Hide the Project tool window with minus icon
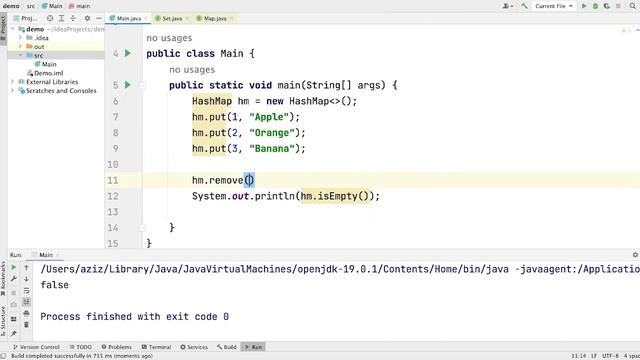Screen dimensions: 640x360 pyautogui.click(x=98, y=18)
